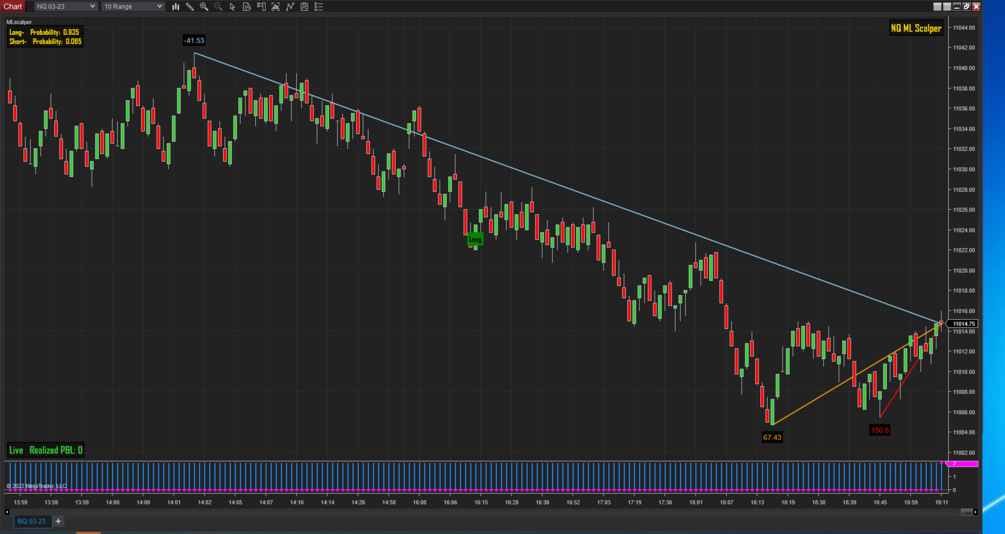Click the red Chart menu button

(x=13, y=6)
